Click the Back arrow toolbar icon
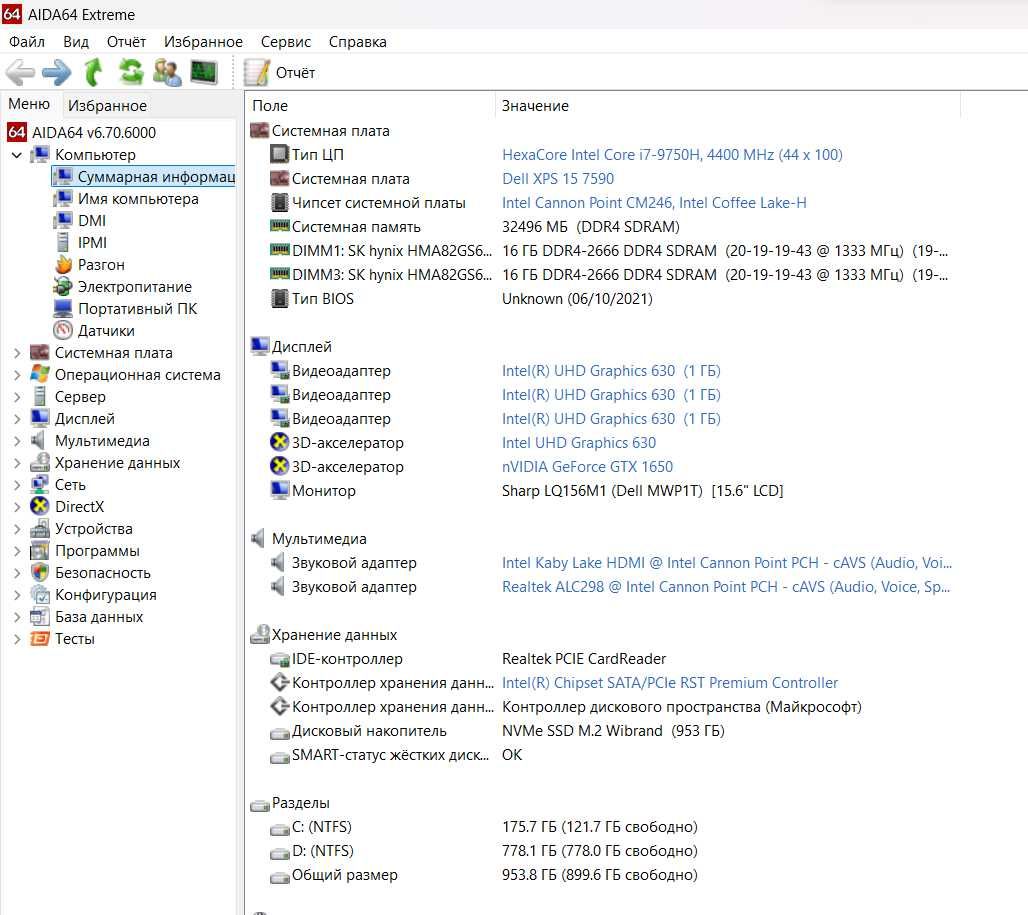The width and height of the screenshot is (1028, 915). click(20, 72)
